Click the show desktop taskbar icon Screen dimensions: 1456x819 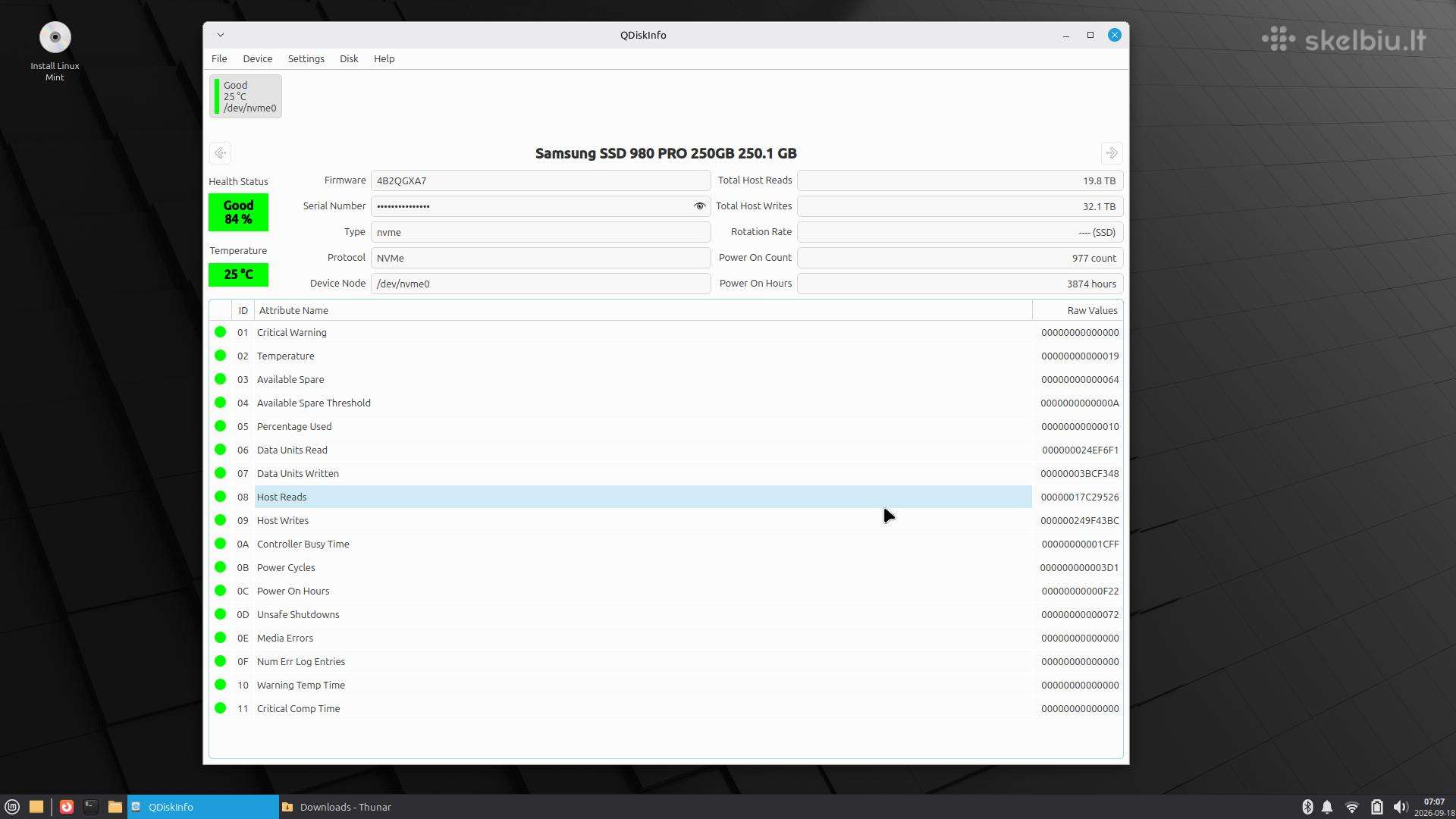(36, 807)
